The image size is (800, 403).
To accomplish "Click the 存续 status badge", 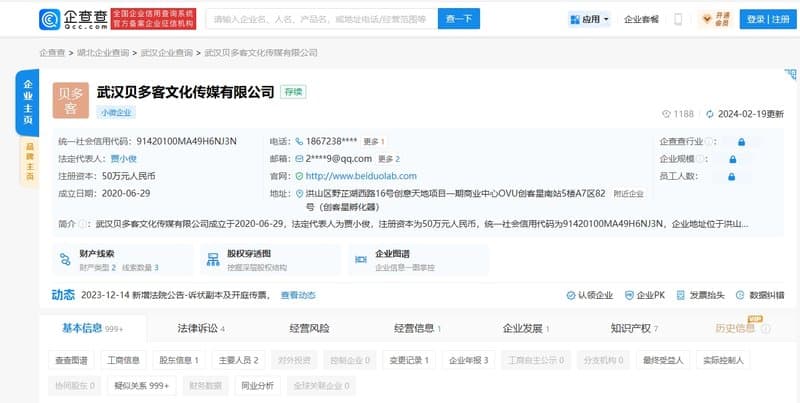I will (293, 92).
